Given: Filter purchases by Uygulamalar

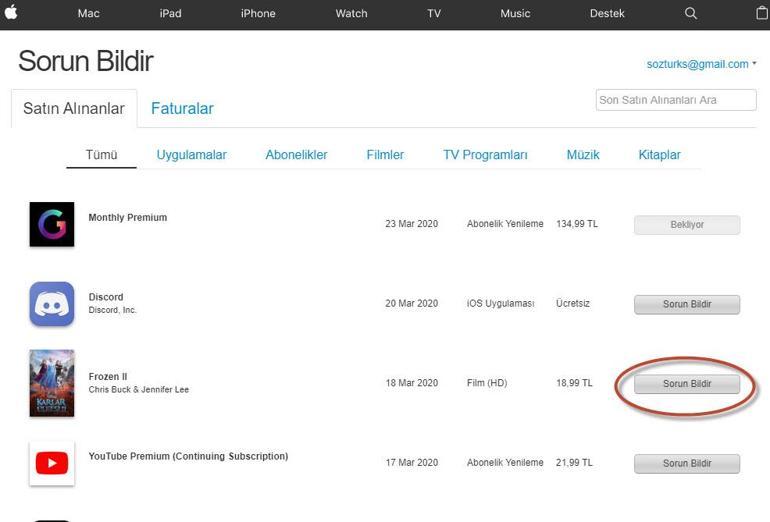Looking at the screenshot, I should point(191,155).
